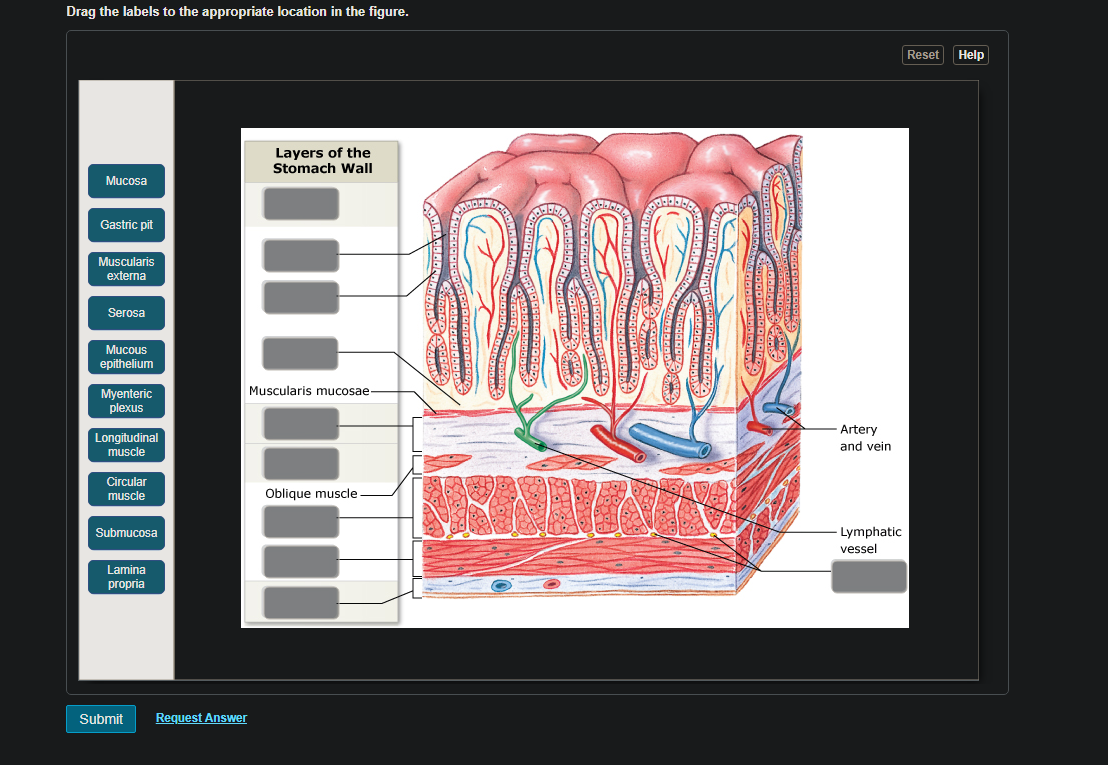Click the Layers of the Stomach Wall heading
This screenshot has width=1108, height=765.
[323, 160]
